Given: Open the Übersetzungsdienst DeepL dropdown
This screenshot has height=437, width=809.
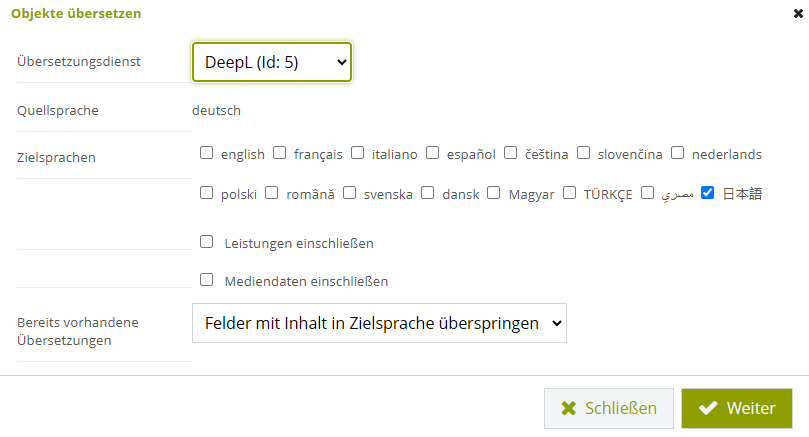Looking at the screenshot, I should point(272,62).
